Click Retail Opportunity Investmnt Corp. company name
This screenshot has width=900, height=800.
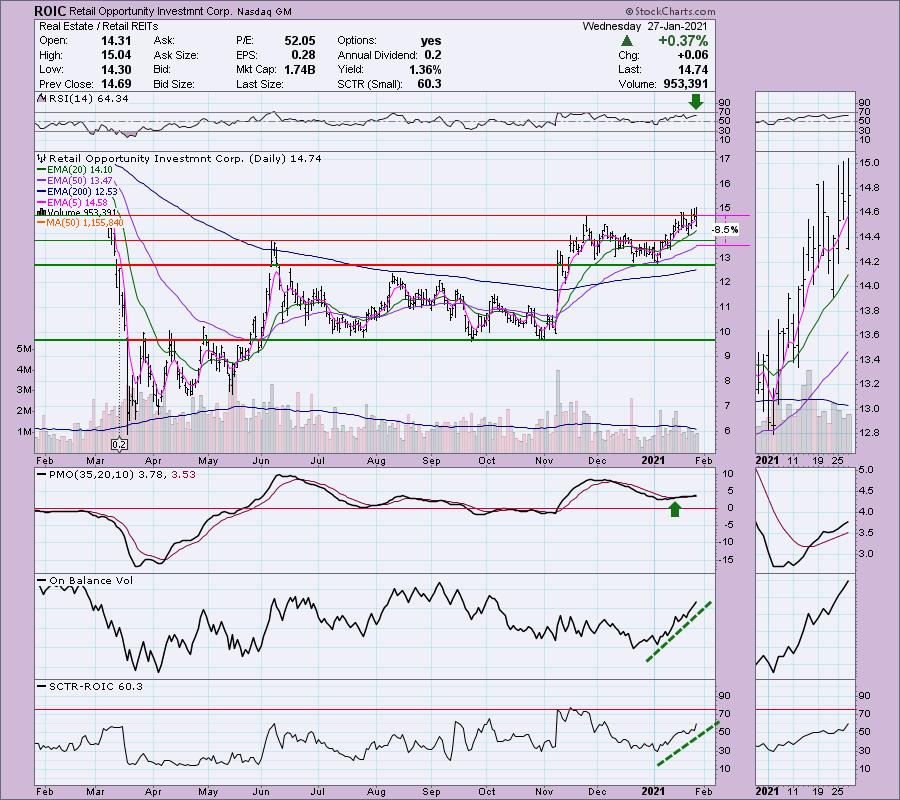(x=152, y=11)
